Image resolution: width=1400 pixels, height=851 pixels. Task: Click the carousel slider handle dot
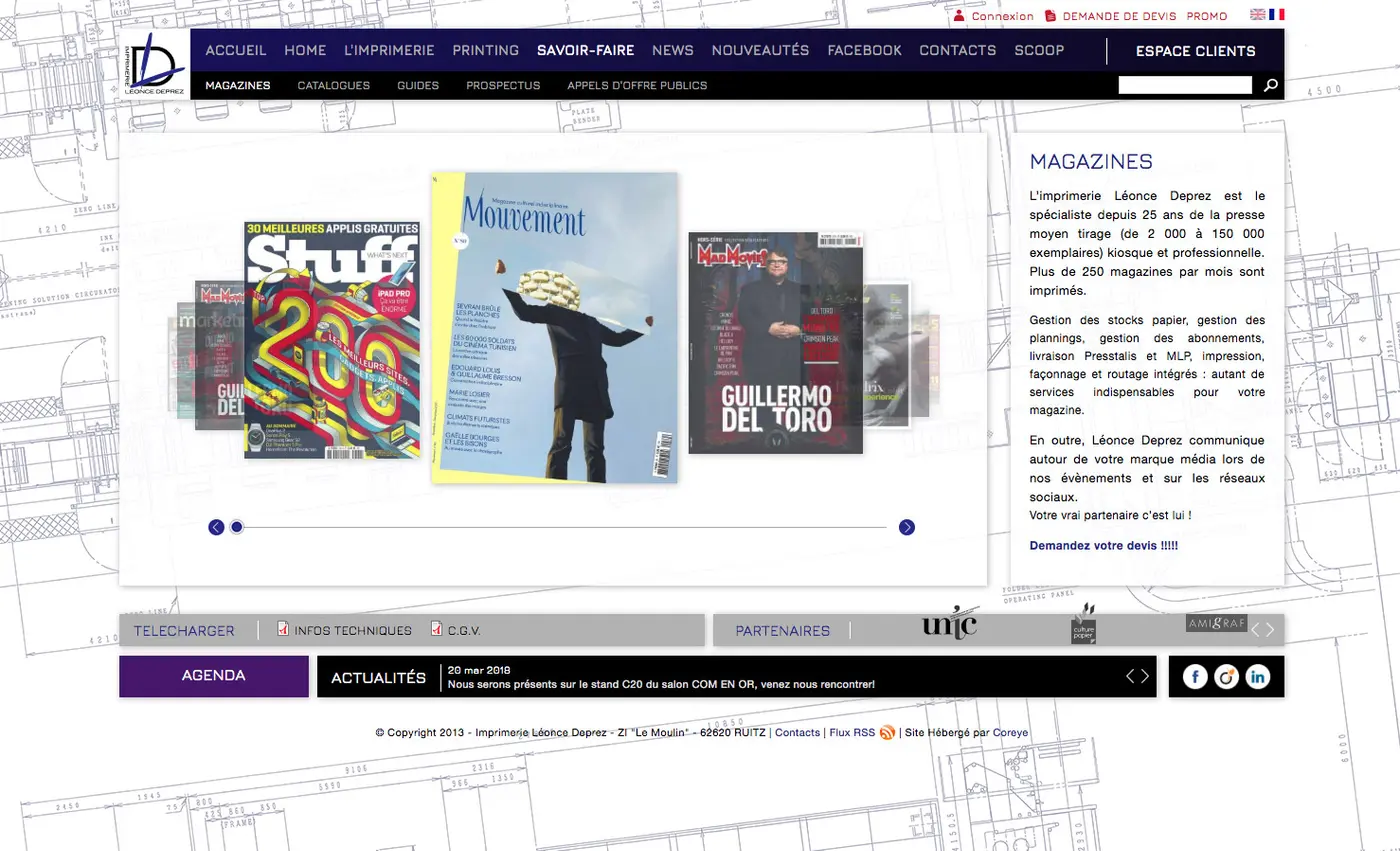(237, 527)
